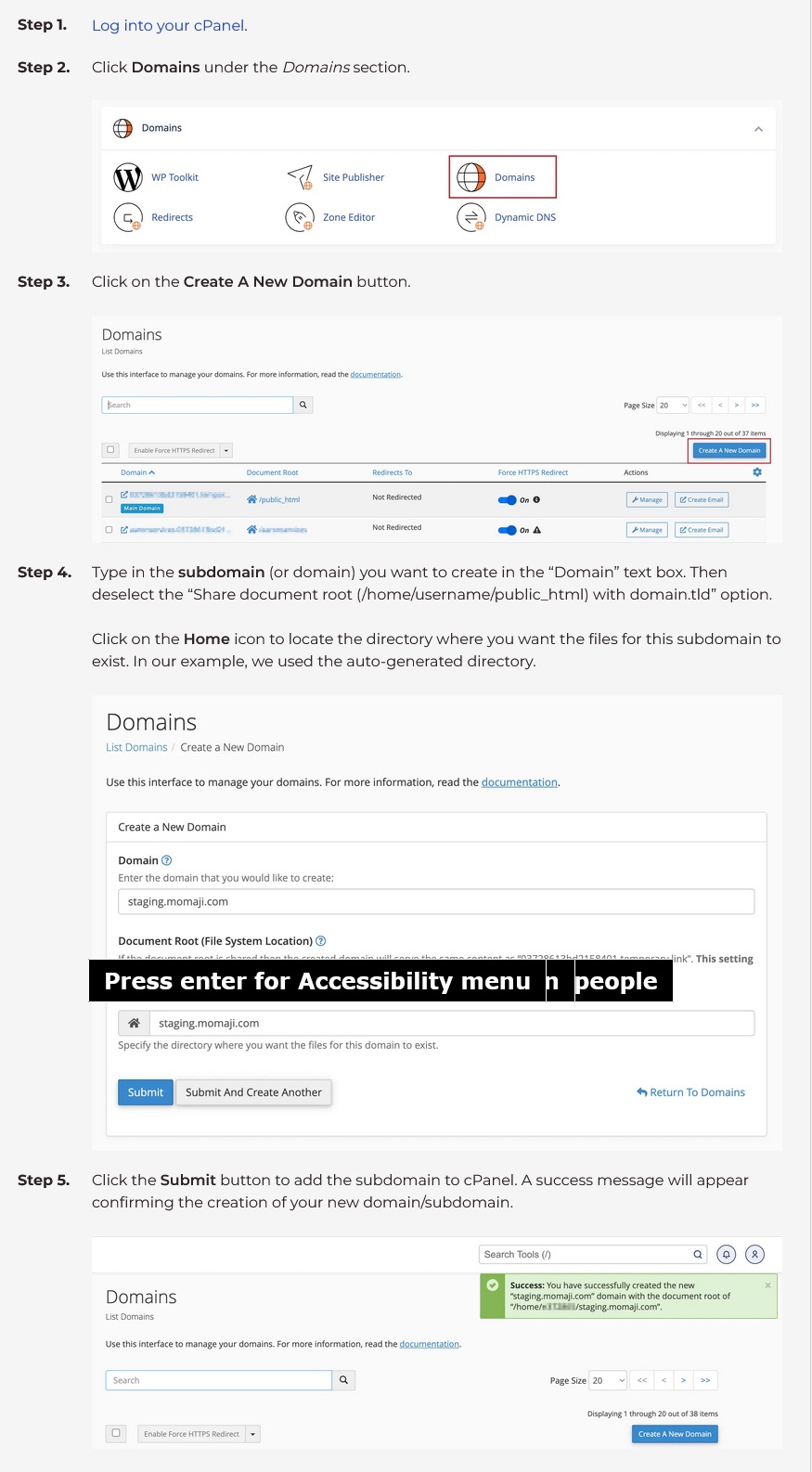Open the Page Size dropdown

coord(672,405)
